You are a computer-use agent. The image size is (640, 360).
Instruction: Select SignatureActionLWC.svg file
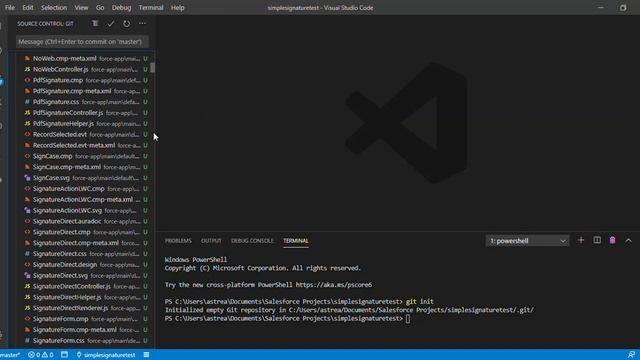[x=82, y=211]
